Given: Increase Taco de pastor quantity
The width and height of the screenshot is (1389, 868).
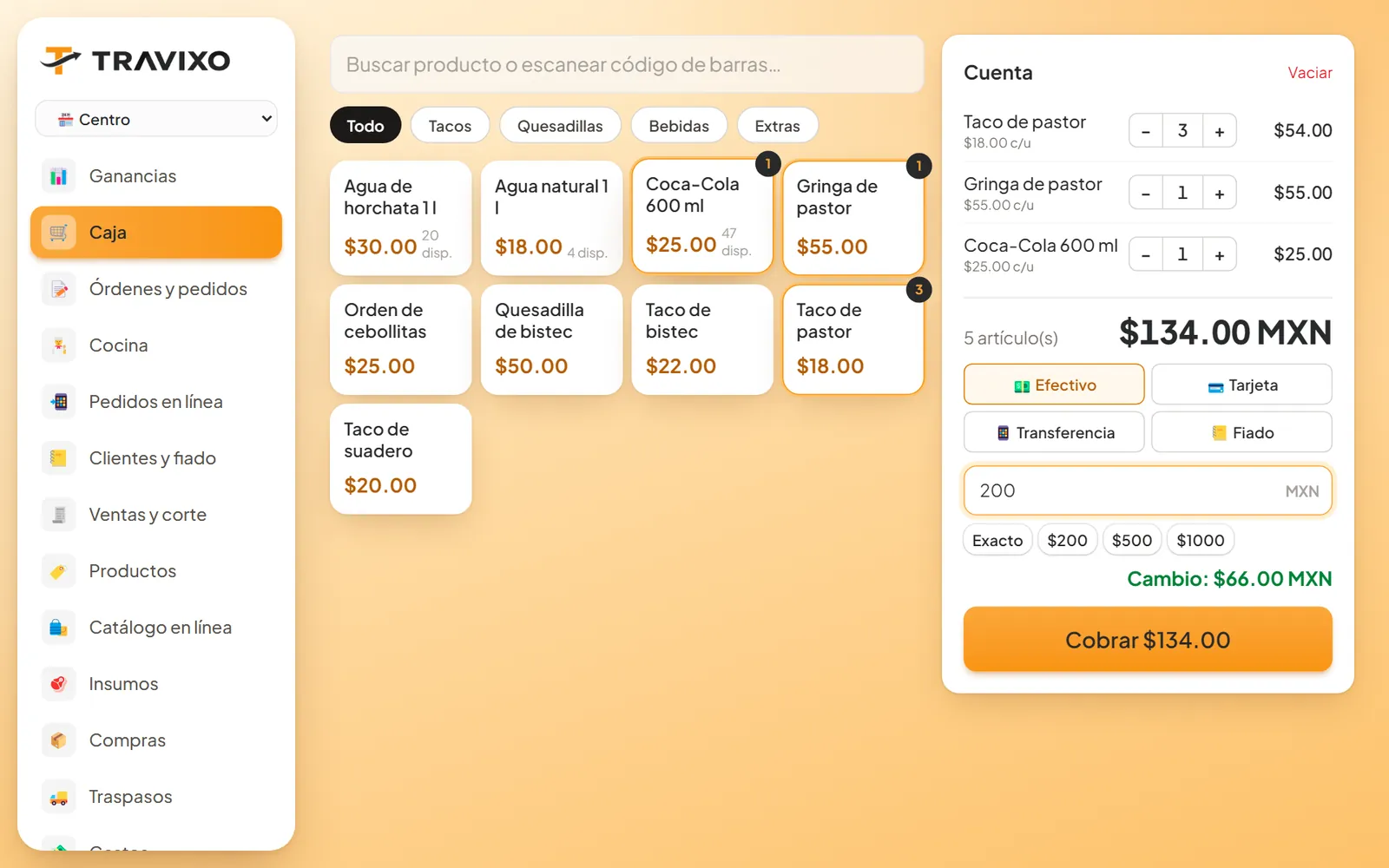Looking at the screenshot, I should point(1220,131).
